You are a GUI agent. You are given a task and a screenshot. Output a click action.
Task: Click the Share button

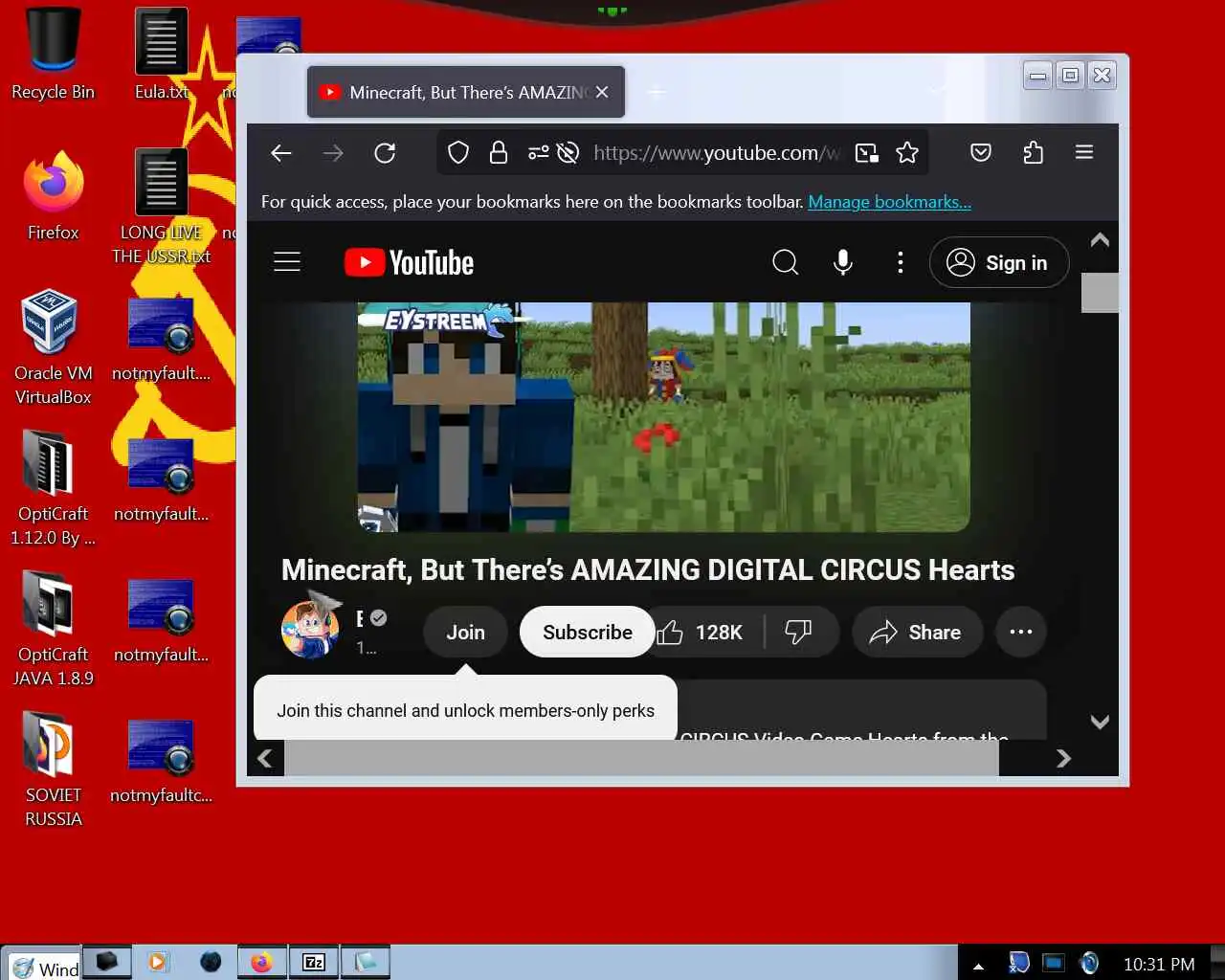pyautogui.click(x=917, y=632)
